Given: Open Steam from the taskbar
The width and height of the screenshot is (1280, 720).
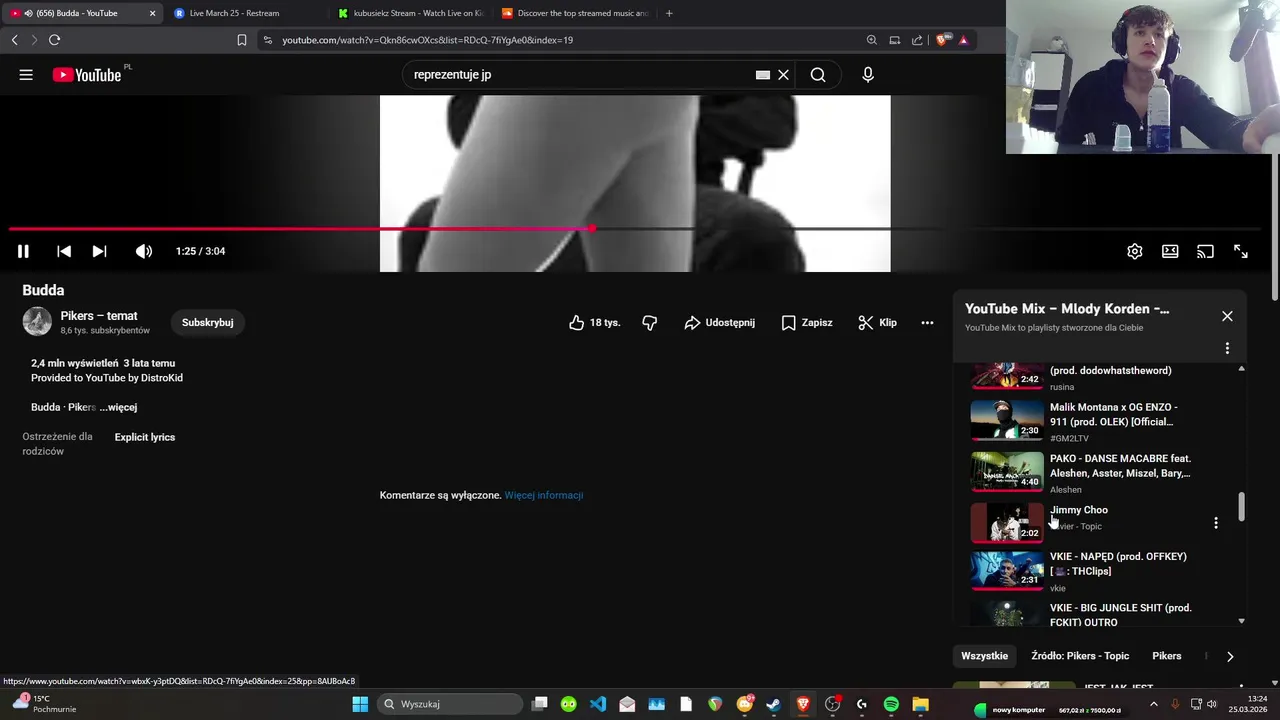Looking at the screenshot, I should pyautogui.click(x=773, y=704).
